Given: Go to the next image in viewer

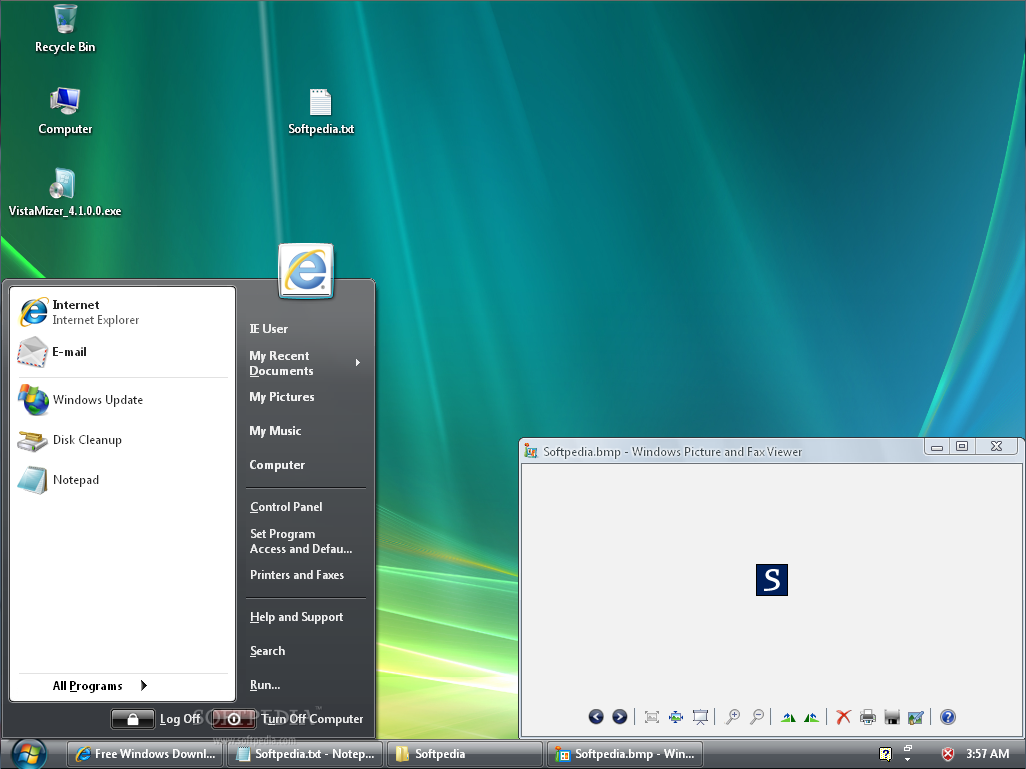Looking at the screenshot, I should (619, 717).
